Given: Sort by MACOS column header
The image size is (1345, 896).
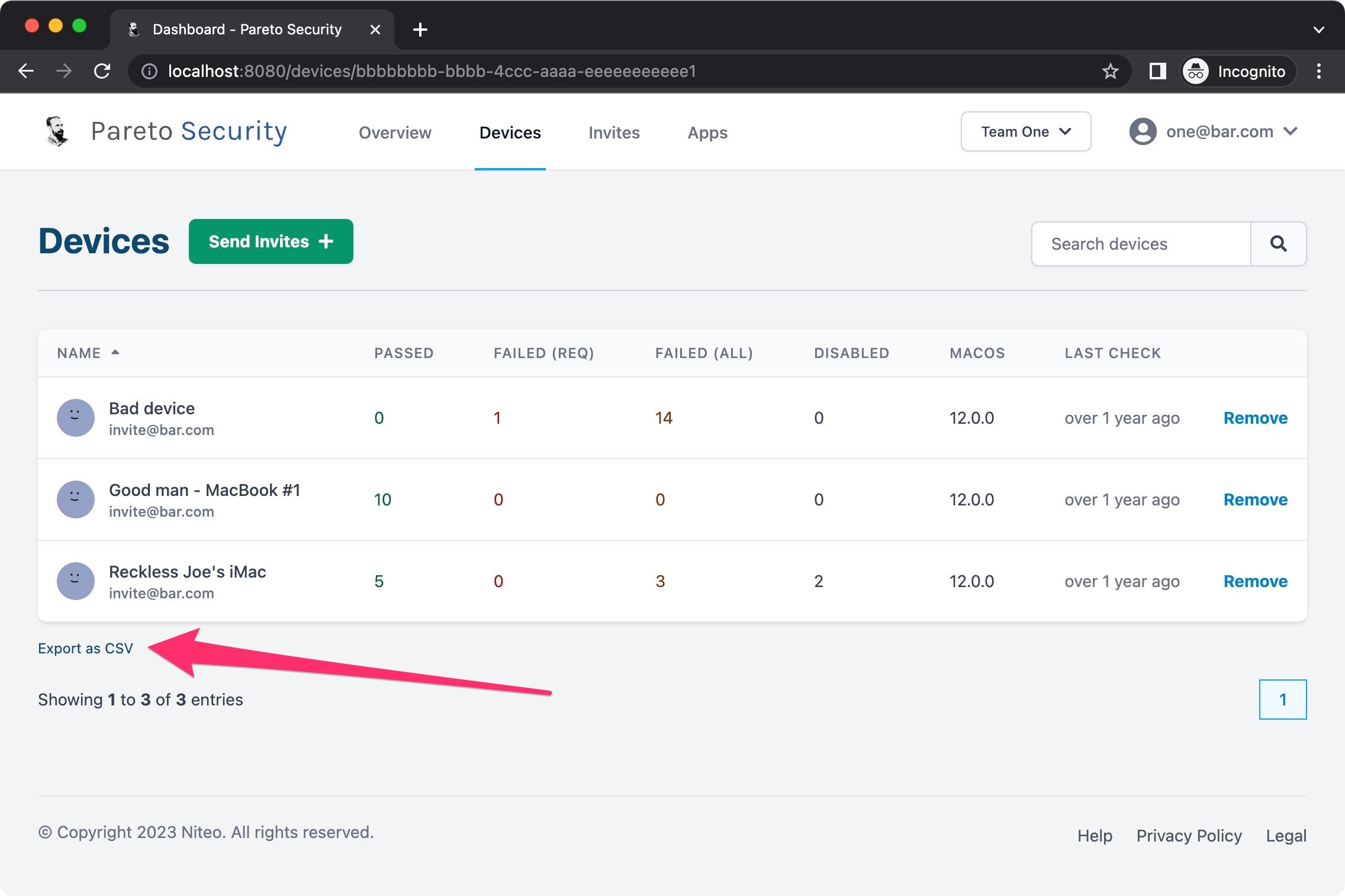Looking at the screenshot, I should coord(977,353).
